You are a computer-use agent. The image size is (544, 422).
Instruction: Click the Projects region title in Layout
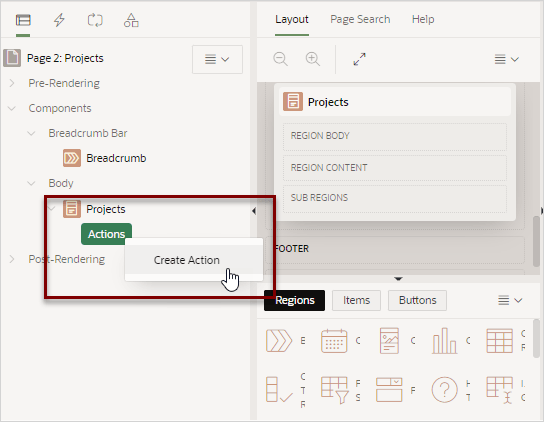point(328,102)
